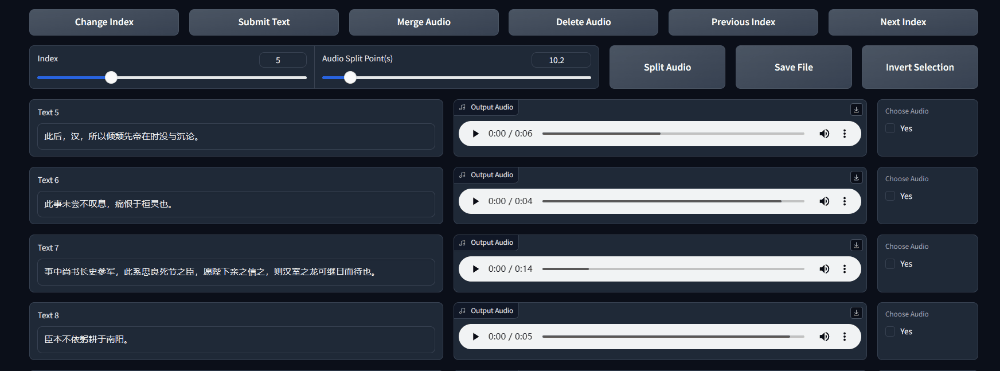
Task: Click Split Audio
Action: point(667,67)
